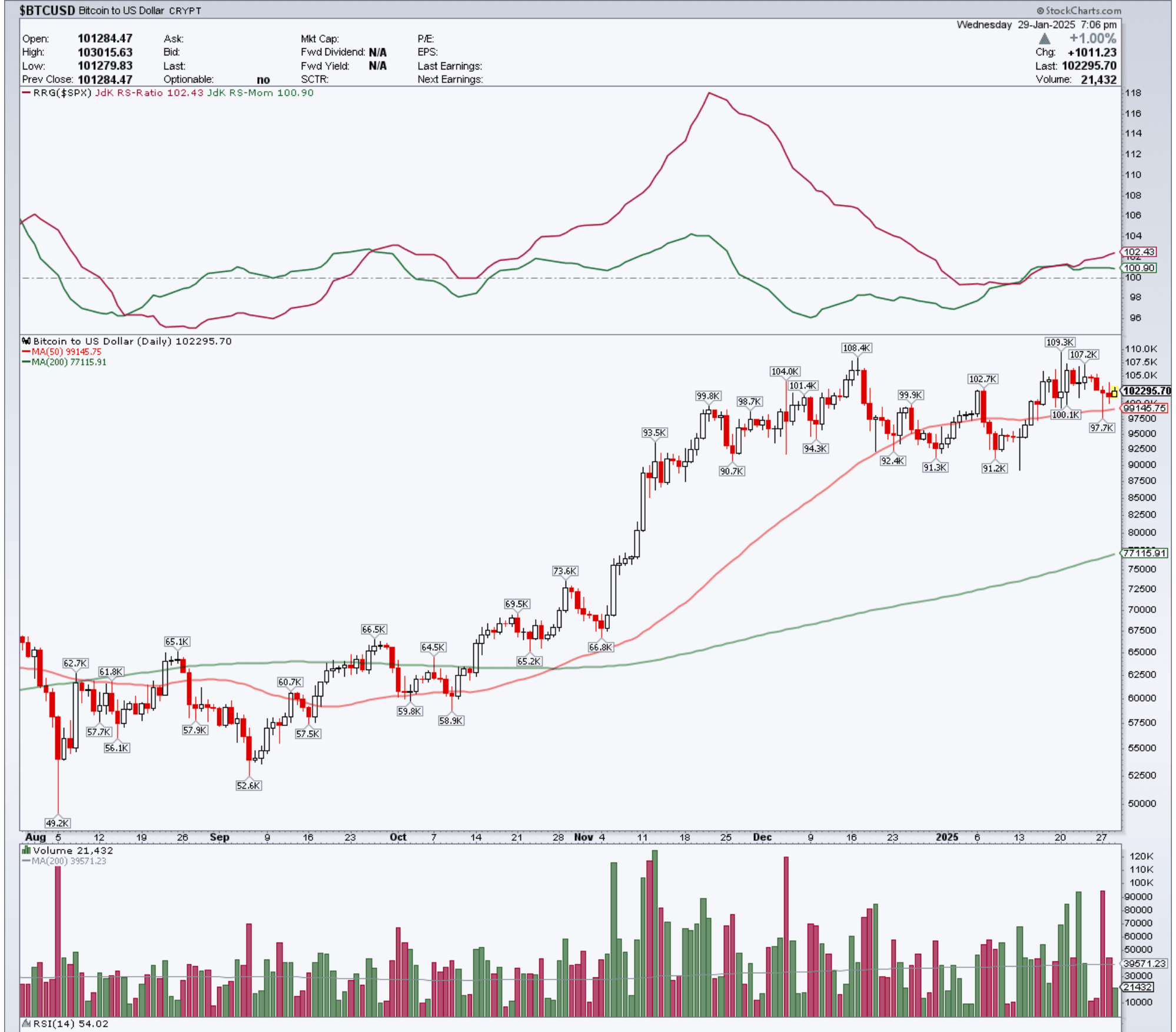Select the Prev Close value 101284.47
The width and height of the screenshot is (1176, 1032).
[105, 79]
